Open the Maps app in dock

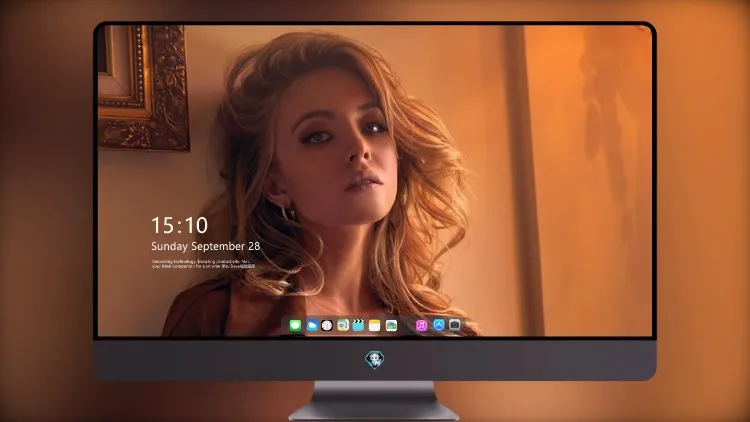pyautogui.click(x=343, y=325)
